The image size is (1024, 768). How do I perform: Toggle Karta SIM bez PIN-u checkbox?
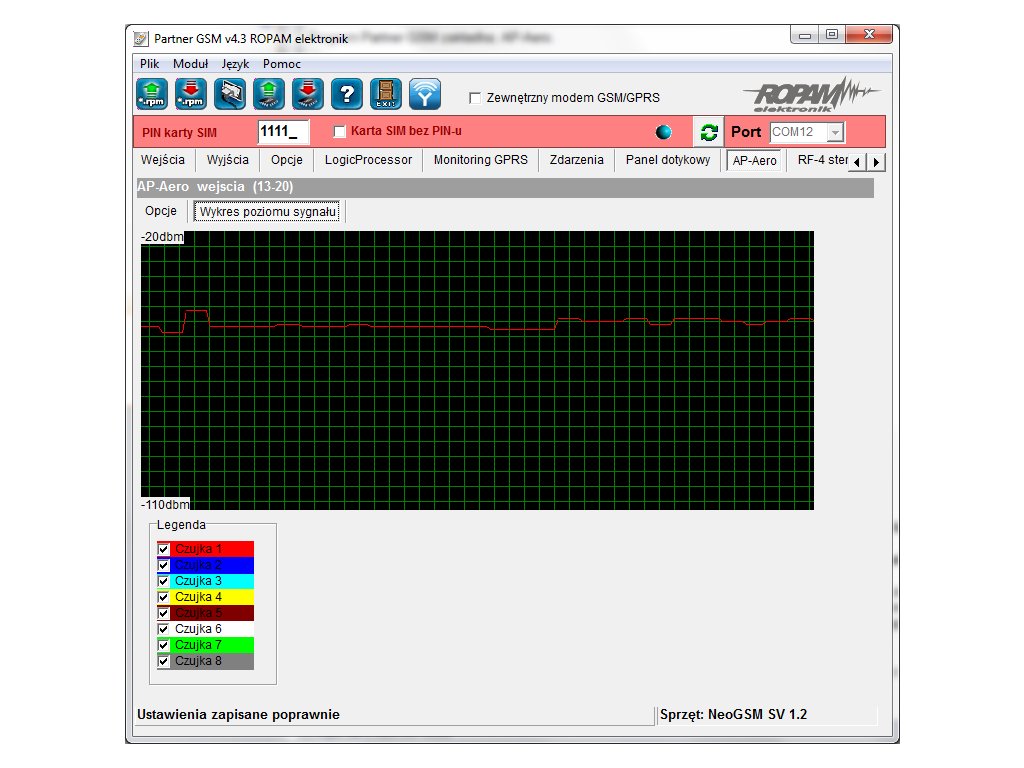point(339,132)
